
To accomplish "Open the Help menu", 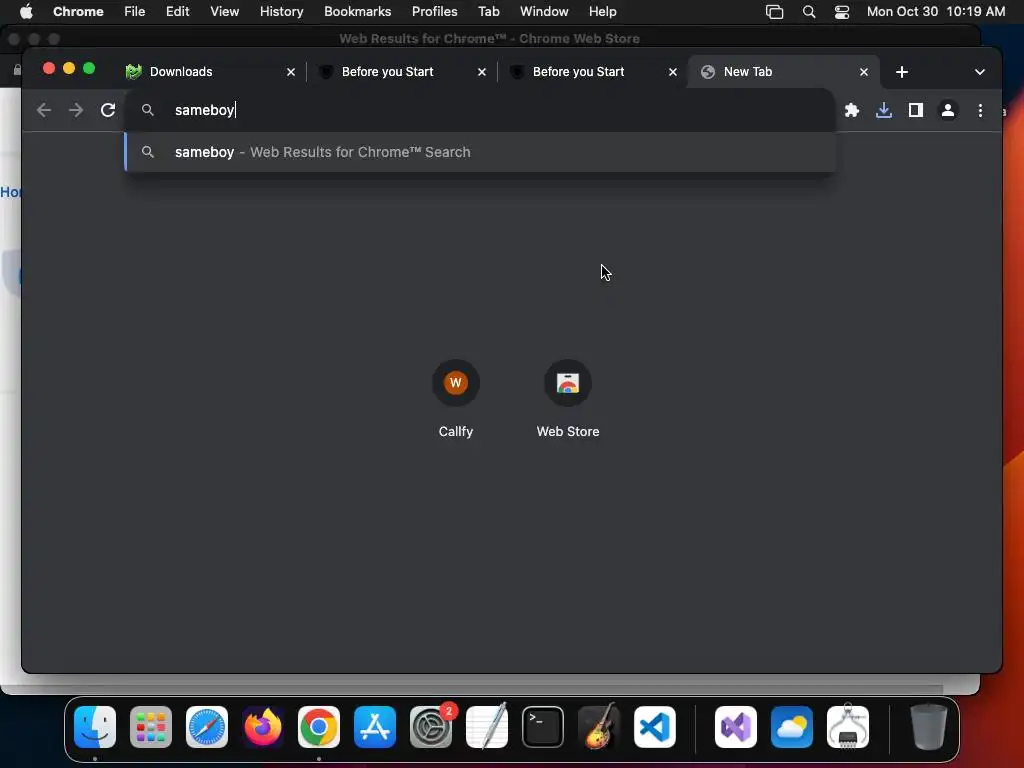I will pyautogui.click(x=602, y=12).
